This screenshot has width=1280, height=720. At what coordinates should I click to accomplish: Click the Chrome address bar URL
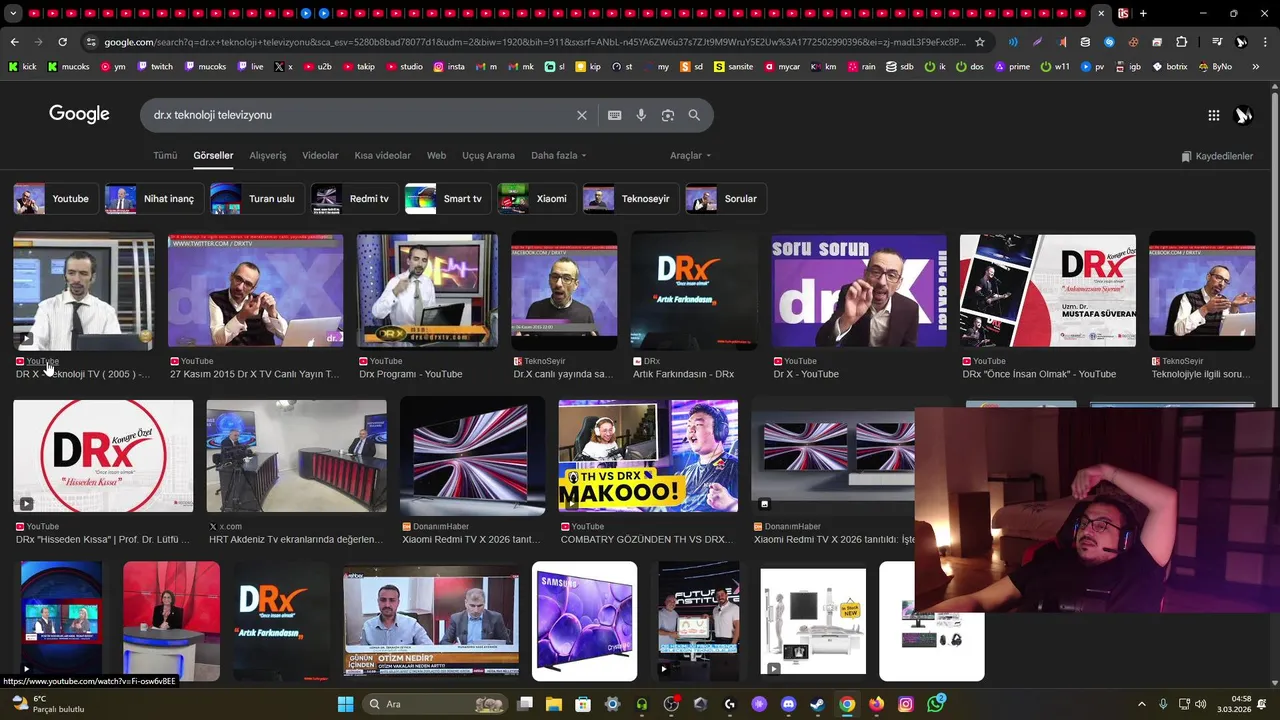tap(535, 42)
